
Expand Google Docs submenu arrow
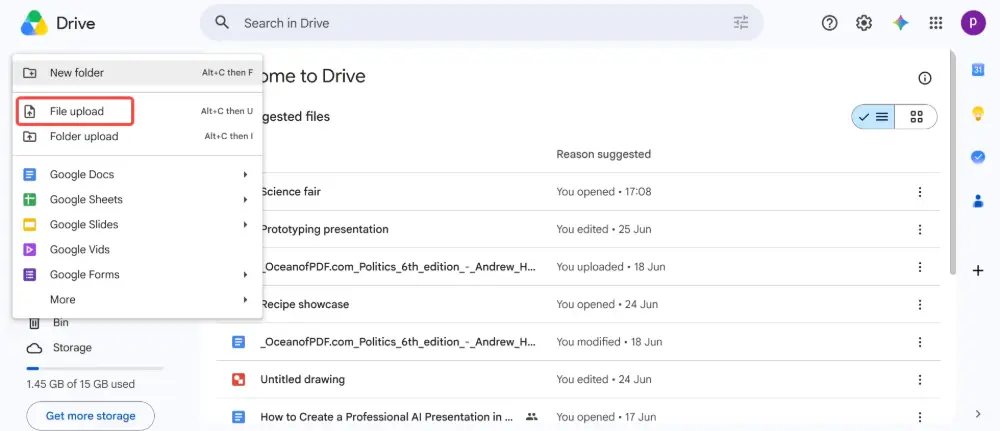tap(245, 174)
